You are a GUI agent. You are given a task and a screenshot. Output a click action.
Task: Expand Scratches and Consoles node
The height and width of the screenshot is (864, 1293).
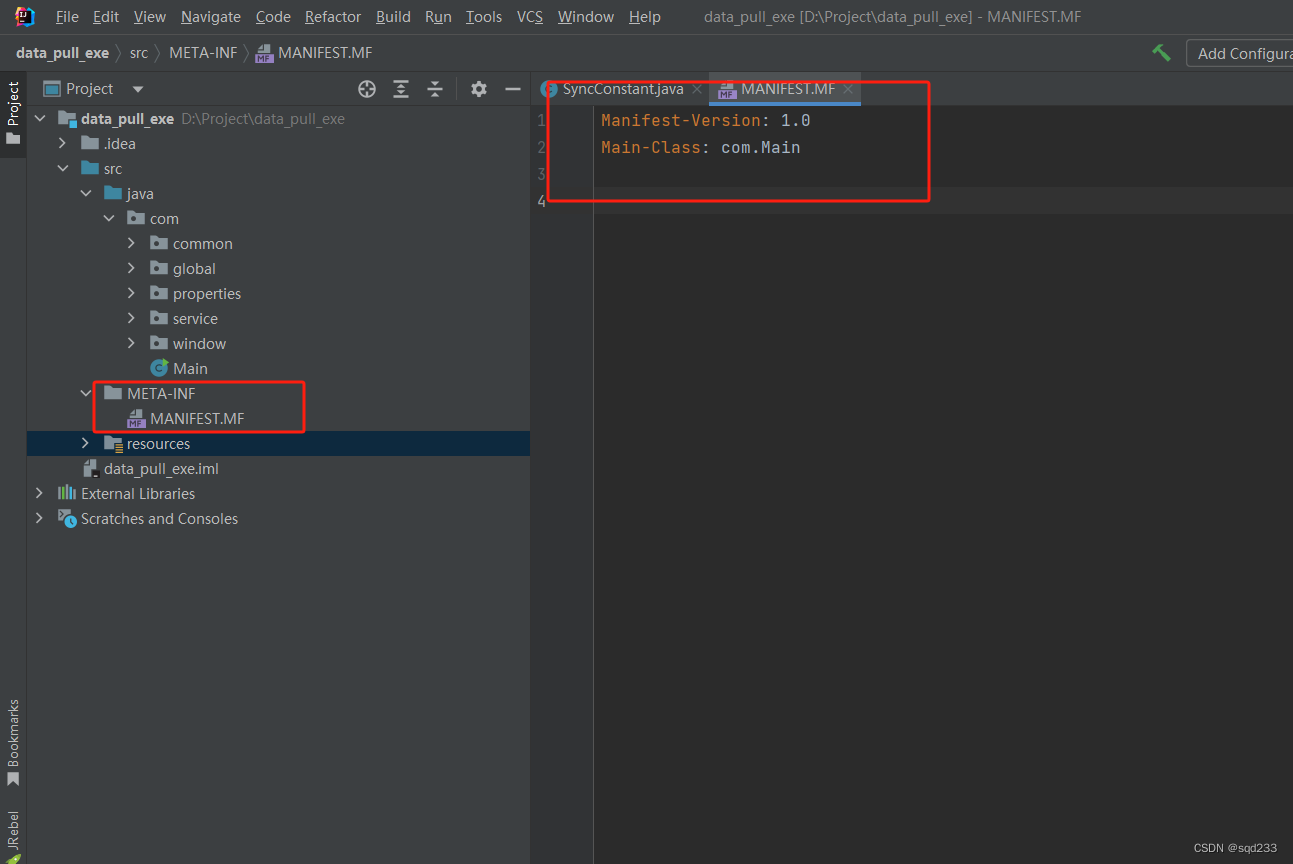(40, 518)
